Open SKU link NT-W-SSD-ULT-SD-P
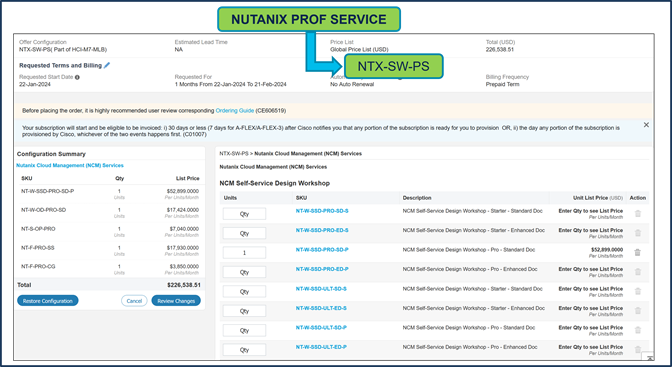This screenshot has height=367, width=672. [x=321, y=328]
